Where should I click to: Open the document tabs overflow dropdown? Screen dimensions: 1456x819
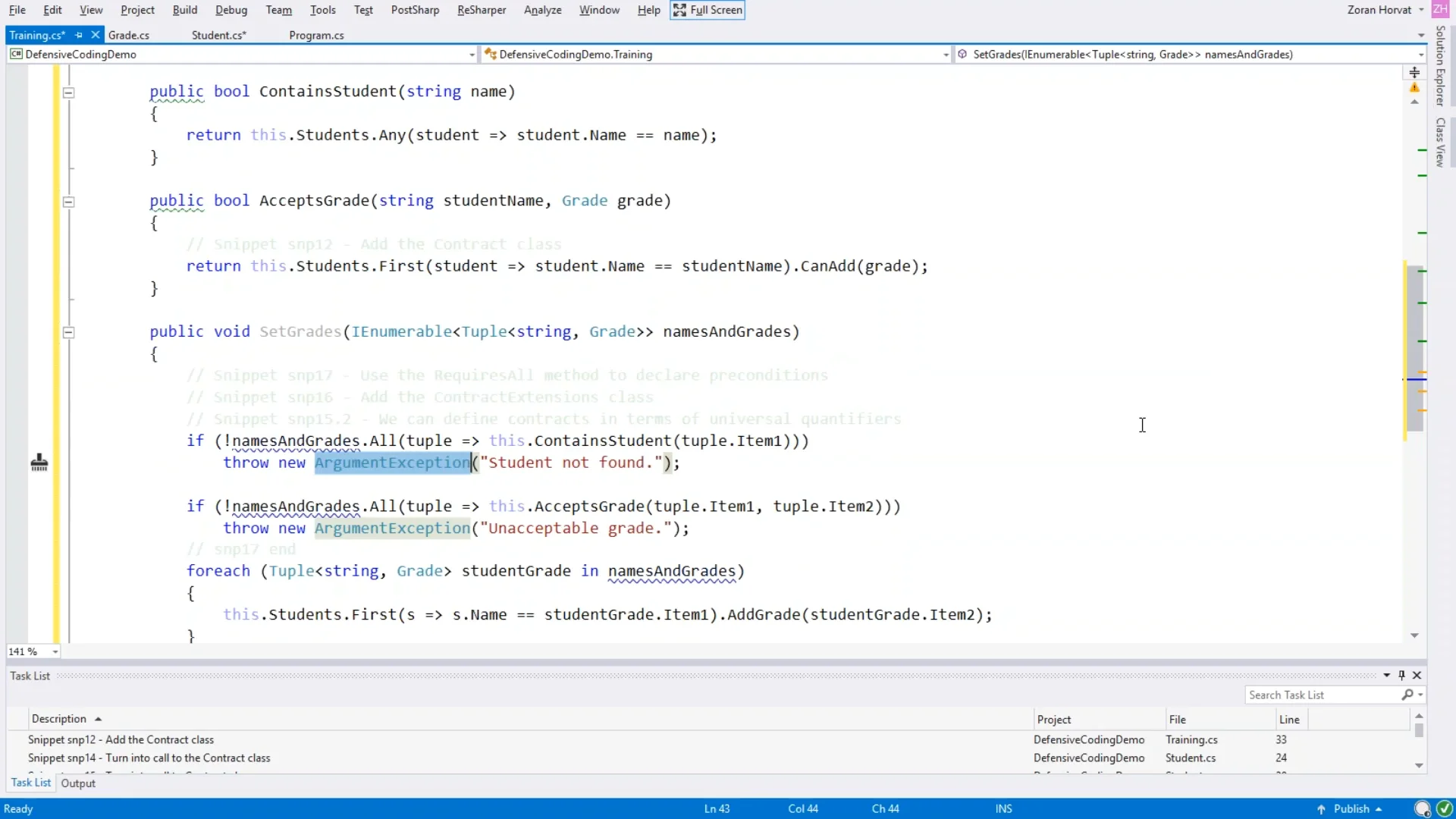pos(1420,36)
